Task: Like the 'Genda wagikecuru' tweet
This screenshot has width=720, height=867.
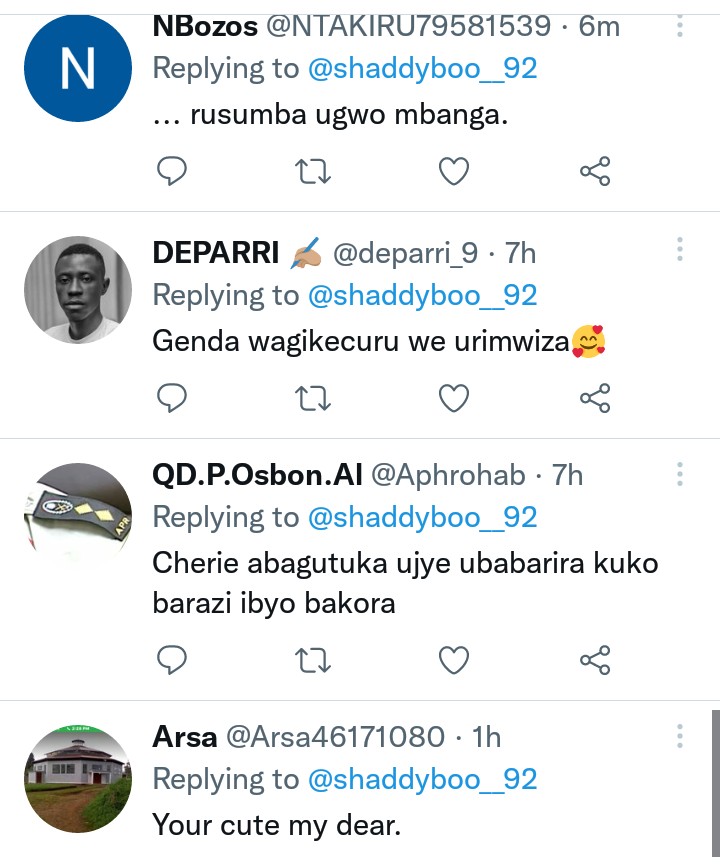Action: 454,399
